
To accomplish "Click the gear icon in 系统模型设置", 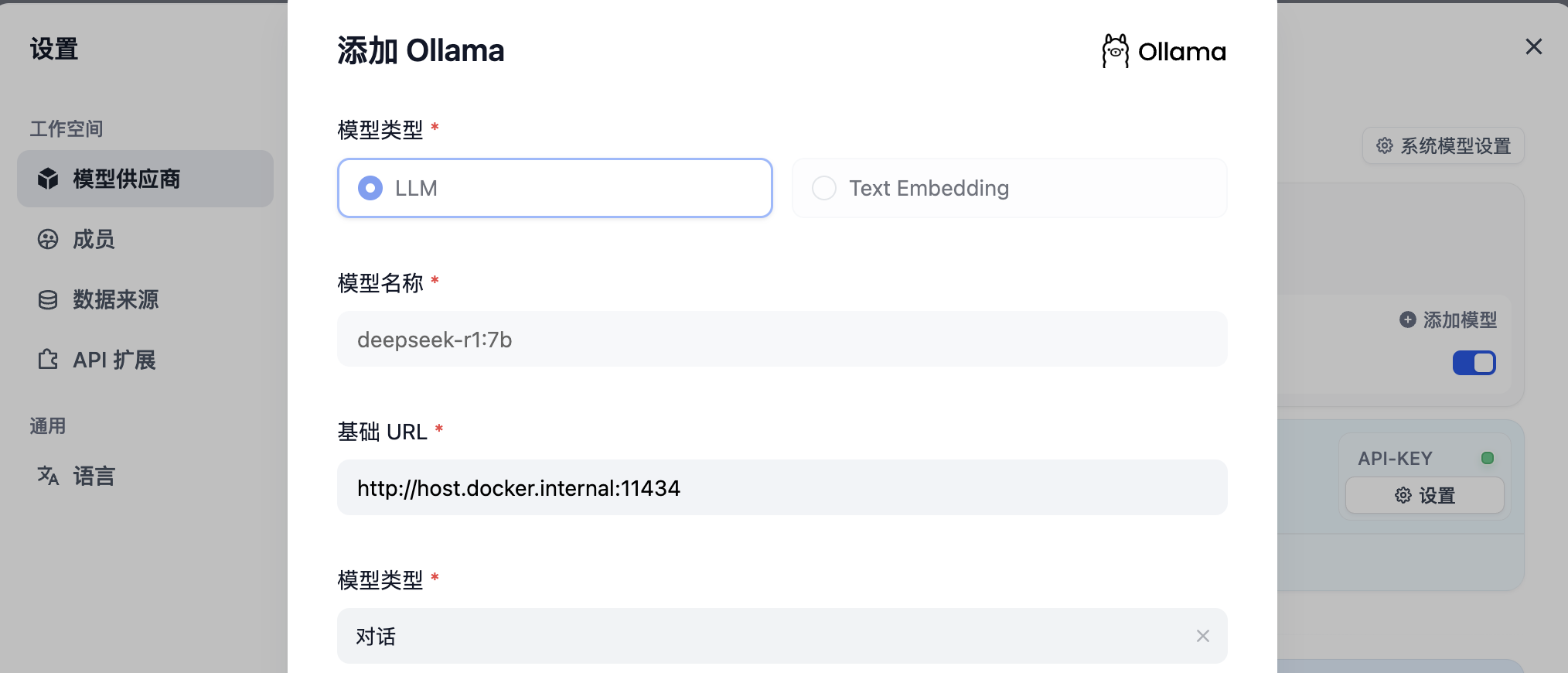I will 1384,145.
